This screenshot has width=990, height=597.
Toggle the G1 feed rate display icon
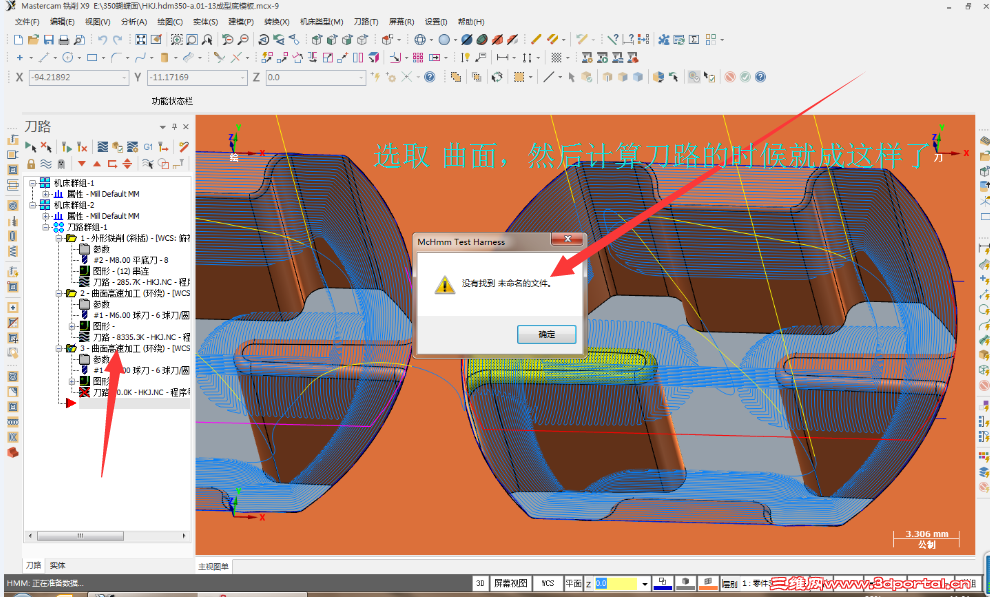[x=148, y=147]
